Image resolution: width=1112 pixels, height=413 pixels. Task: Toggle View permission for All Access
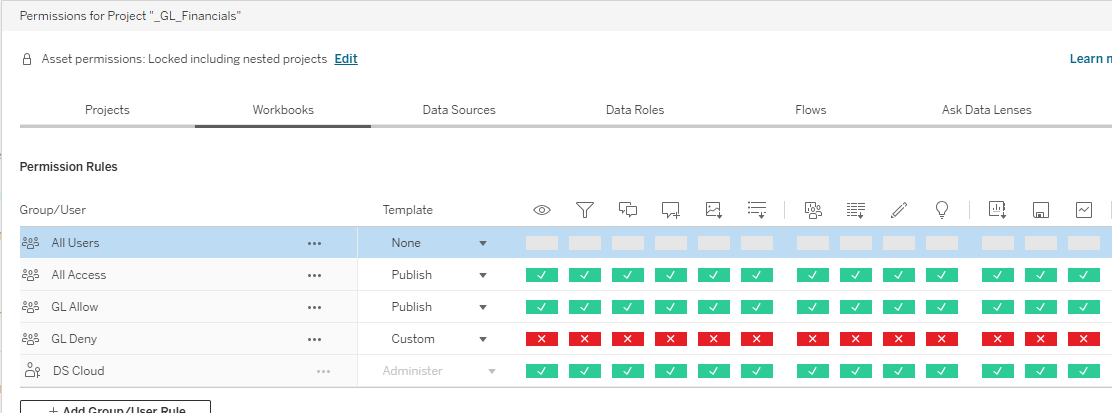542,275
